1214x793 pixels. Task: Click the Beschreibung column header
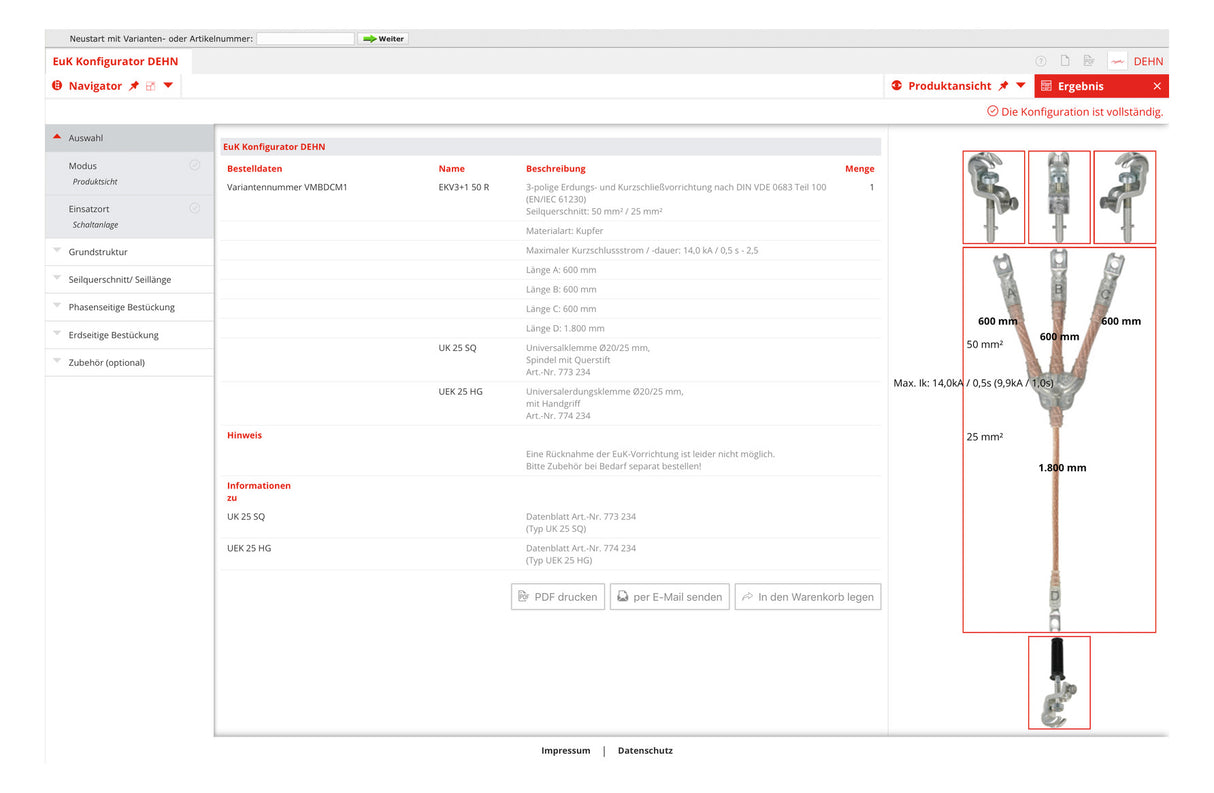pyautogui.click(x=556, y=169)
